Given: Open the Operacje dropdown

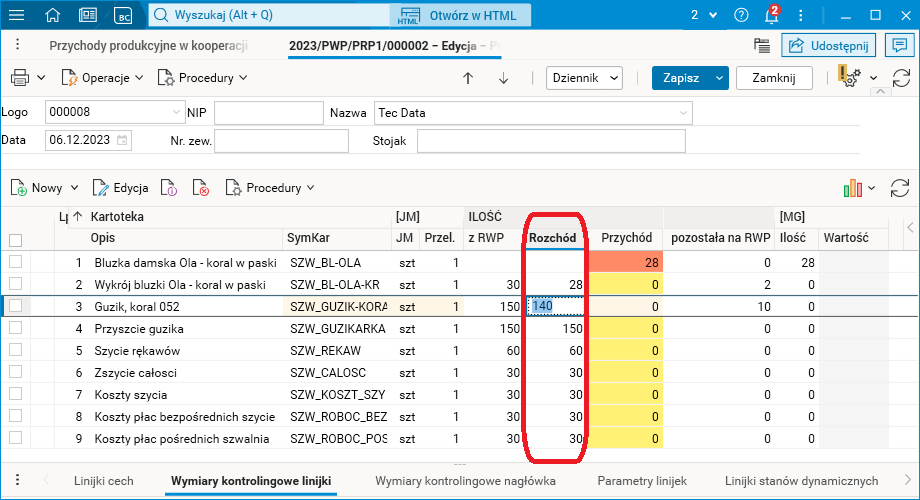Looking at the screenshot, I should [x=103, y=77].
